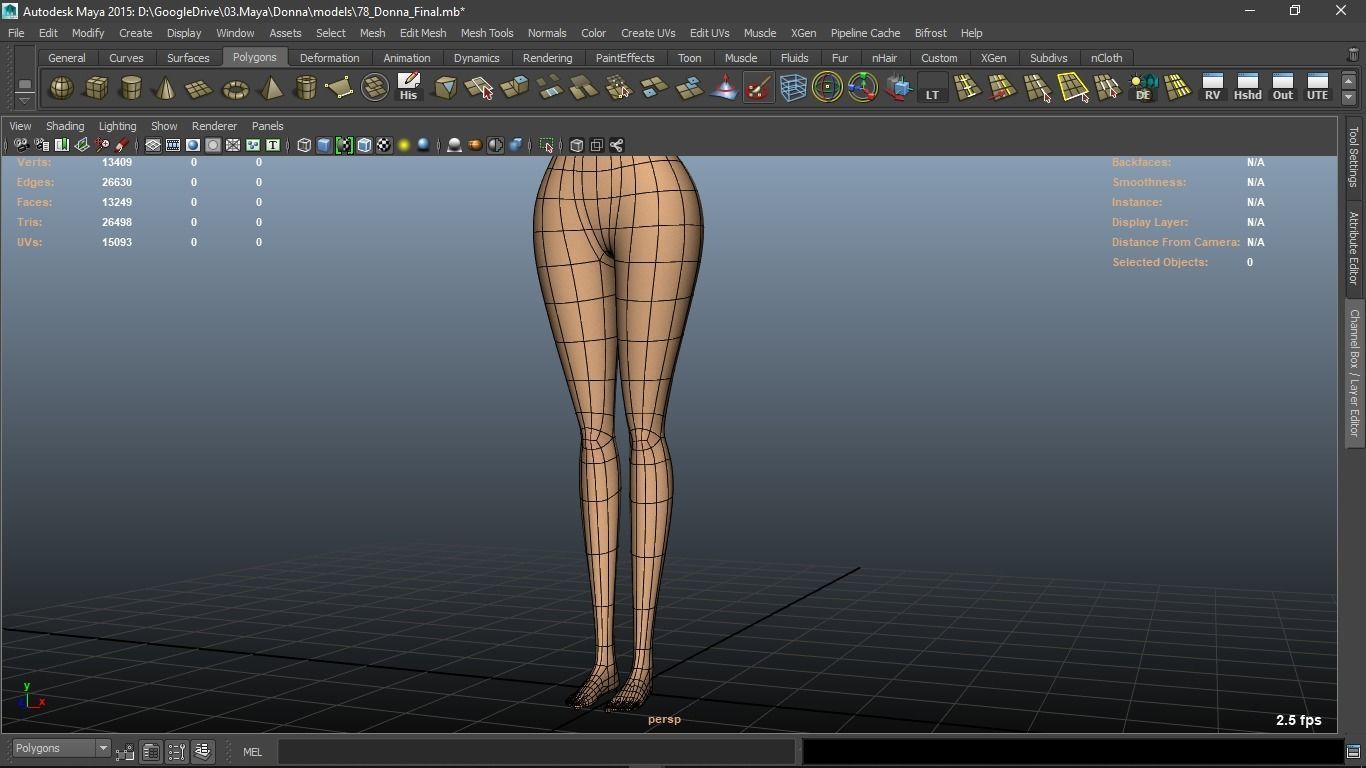The image size is (1366, 768).
Task: Click the shelf trash can icon
Action: coord(1353,56)
